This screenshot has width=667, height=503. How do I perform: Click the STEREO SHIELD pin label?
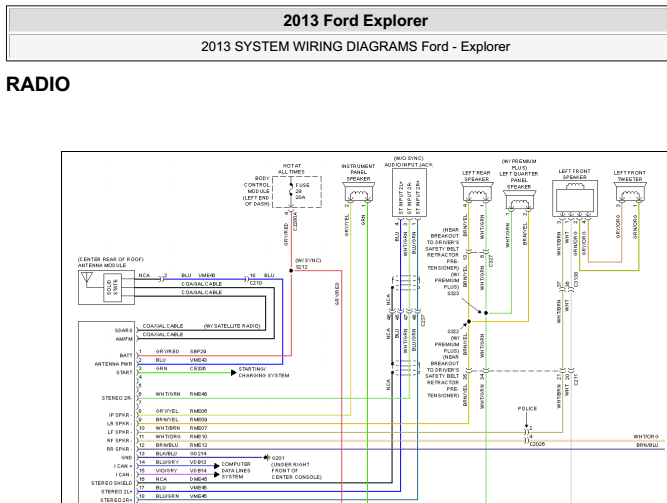[x=111, y=483]
